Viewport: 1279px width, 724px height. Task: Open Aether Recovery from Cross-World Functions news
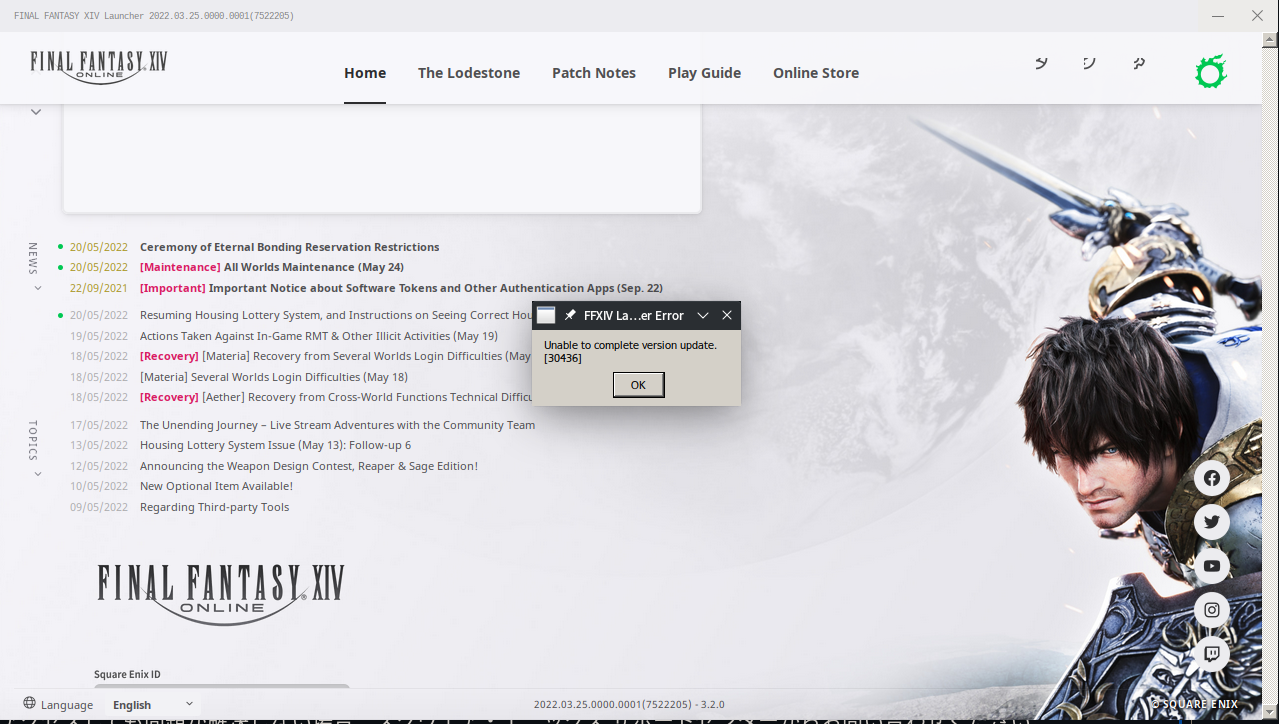(x=336, y=397)
